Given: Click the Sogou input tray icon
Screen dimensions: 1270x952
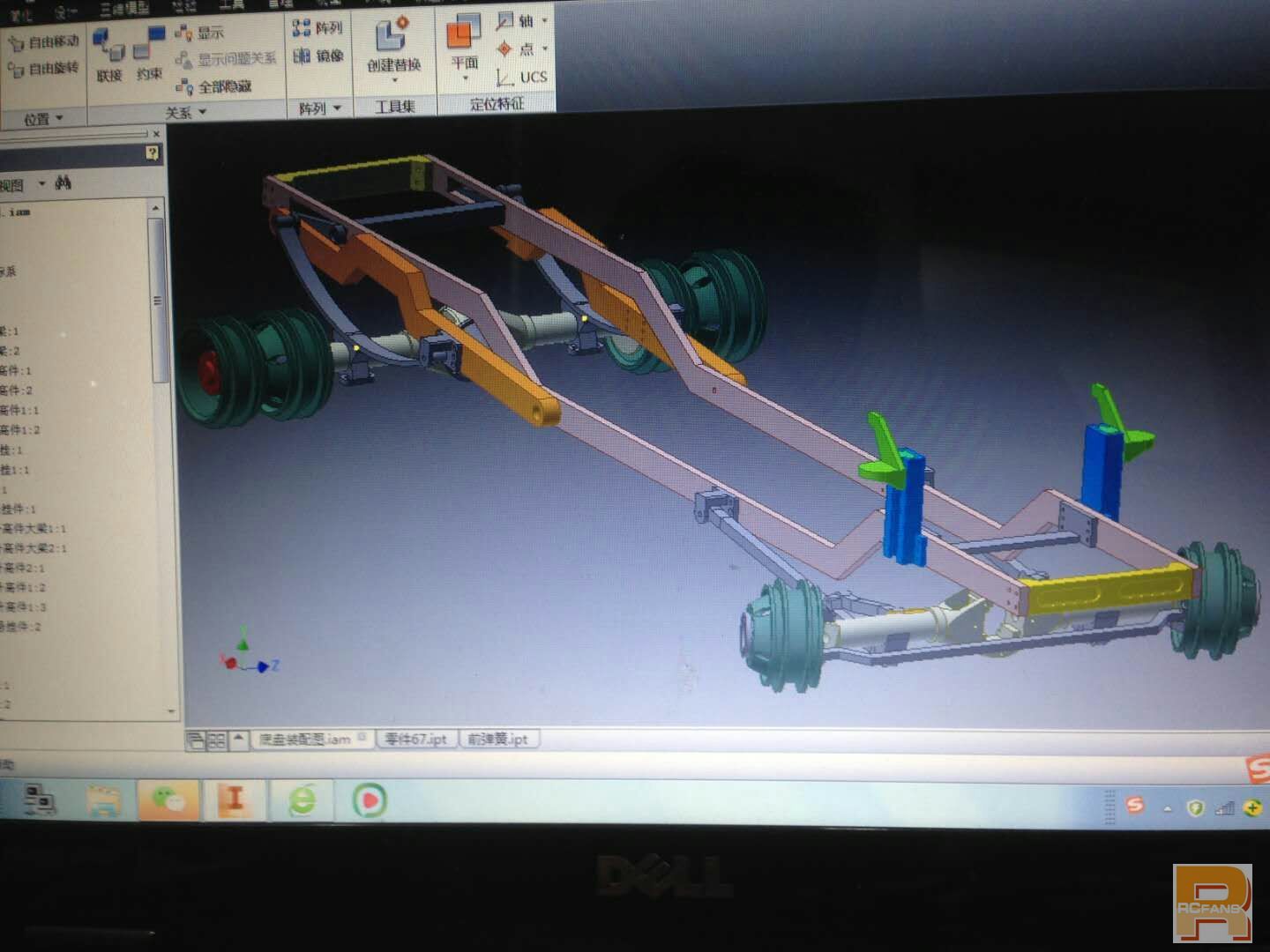Looking at the screenshot, I should [x=1135, y=805].
